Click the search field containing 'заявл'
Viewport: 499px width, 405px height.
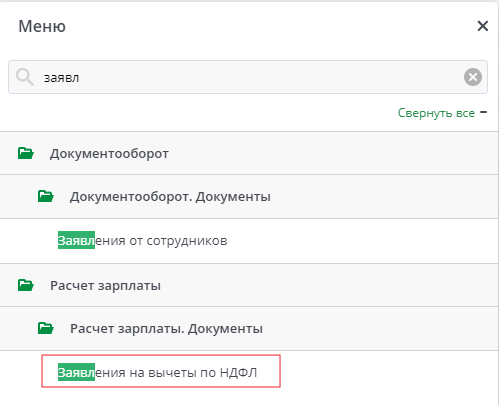pos(248,77)
